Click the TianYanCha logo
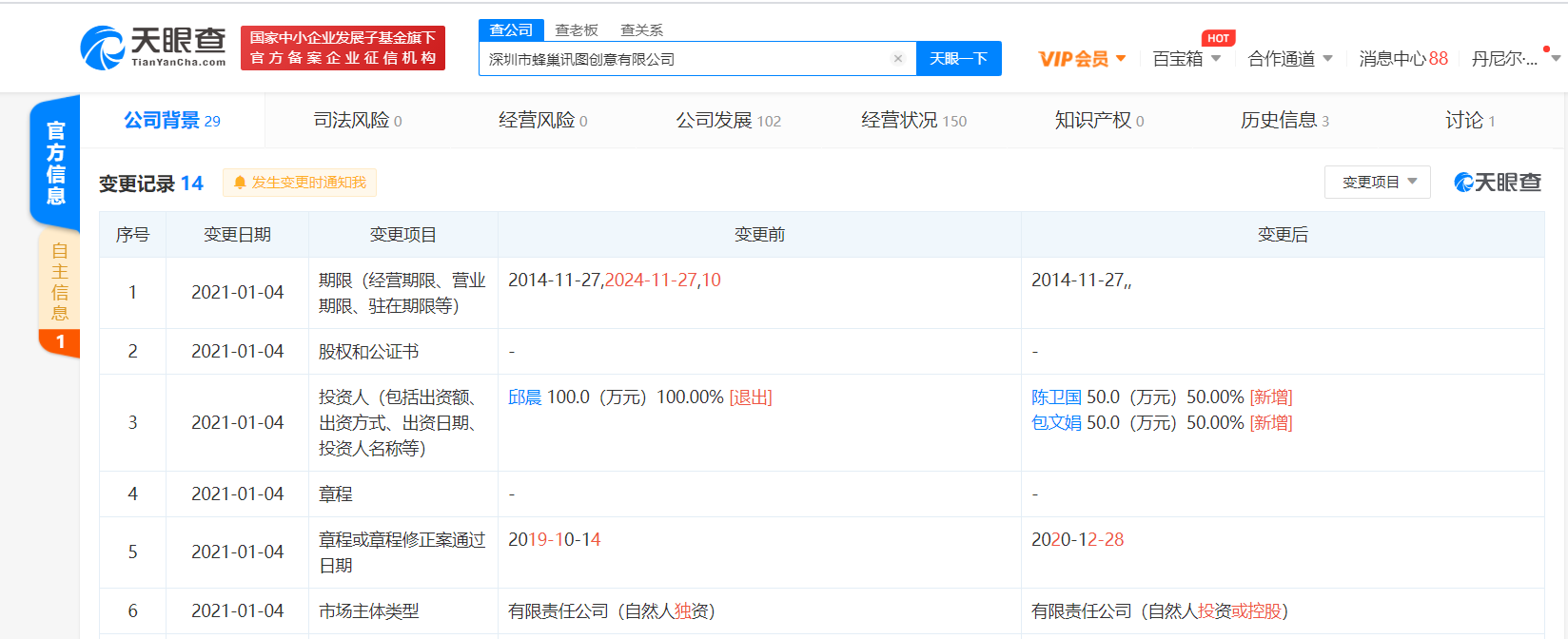The width and height of the screenshot is (1568, 639). point(154,48)
